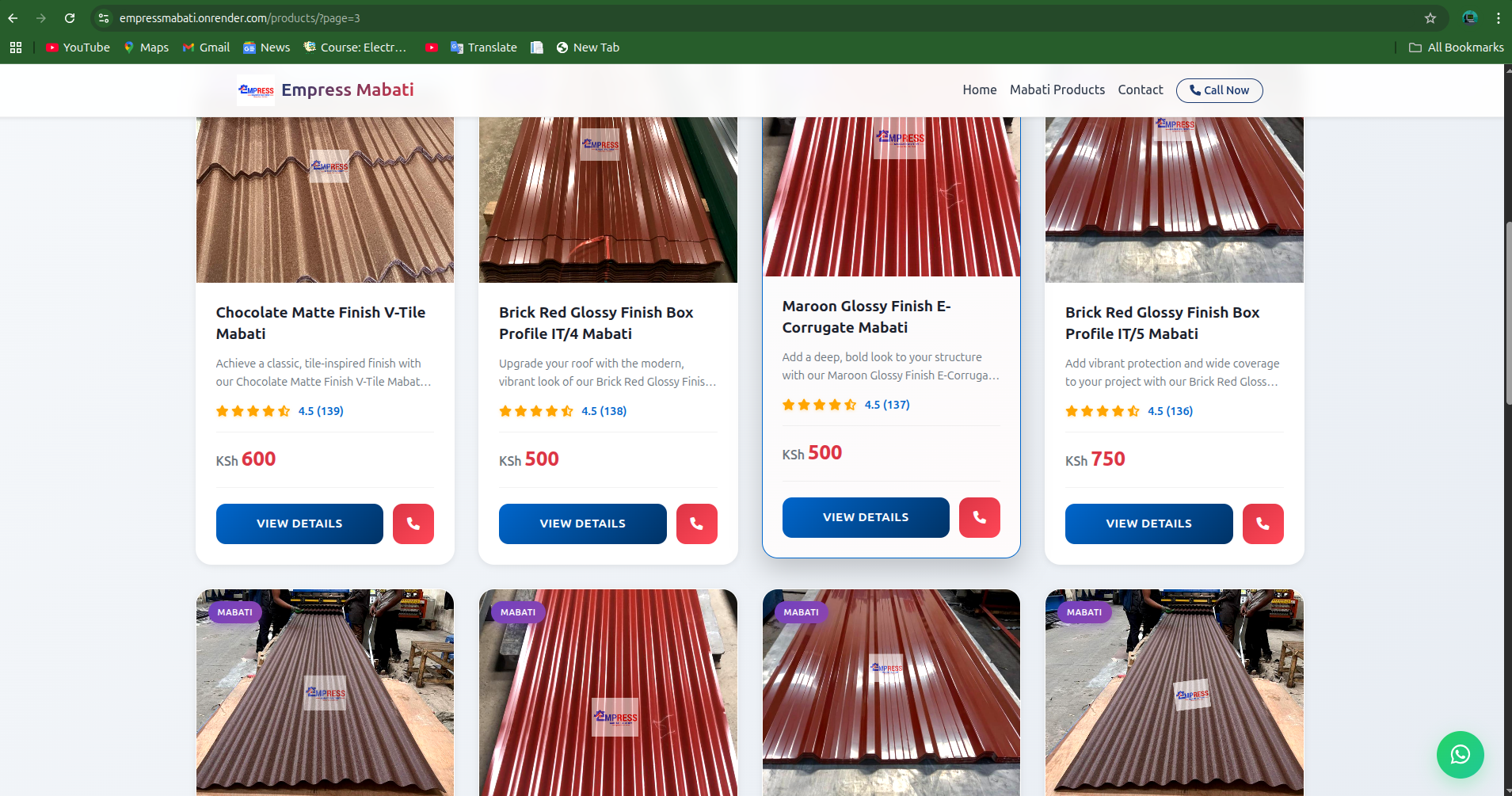
Task: Open Chrome three-dot menu
Action: tap(1498, 17)
